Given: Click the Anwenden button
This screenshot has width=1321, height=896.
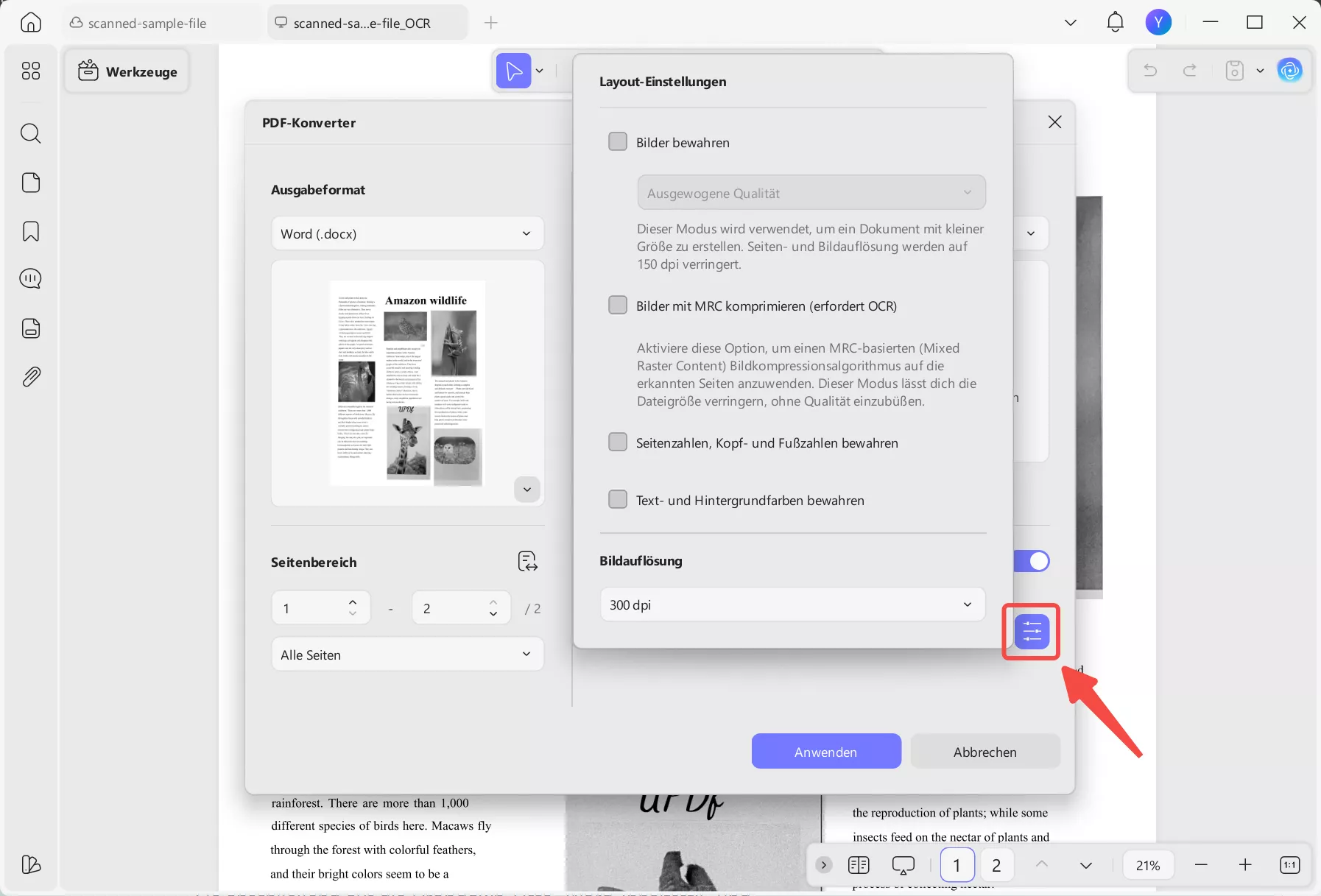Looking at the screenshot, I should [825, 751].
